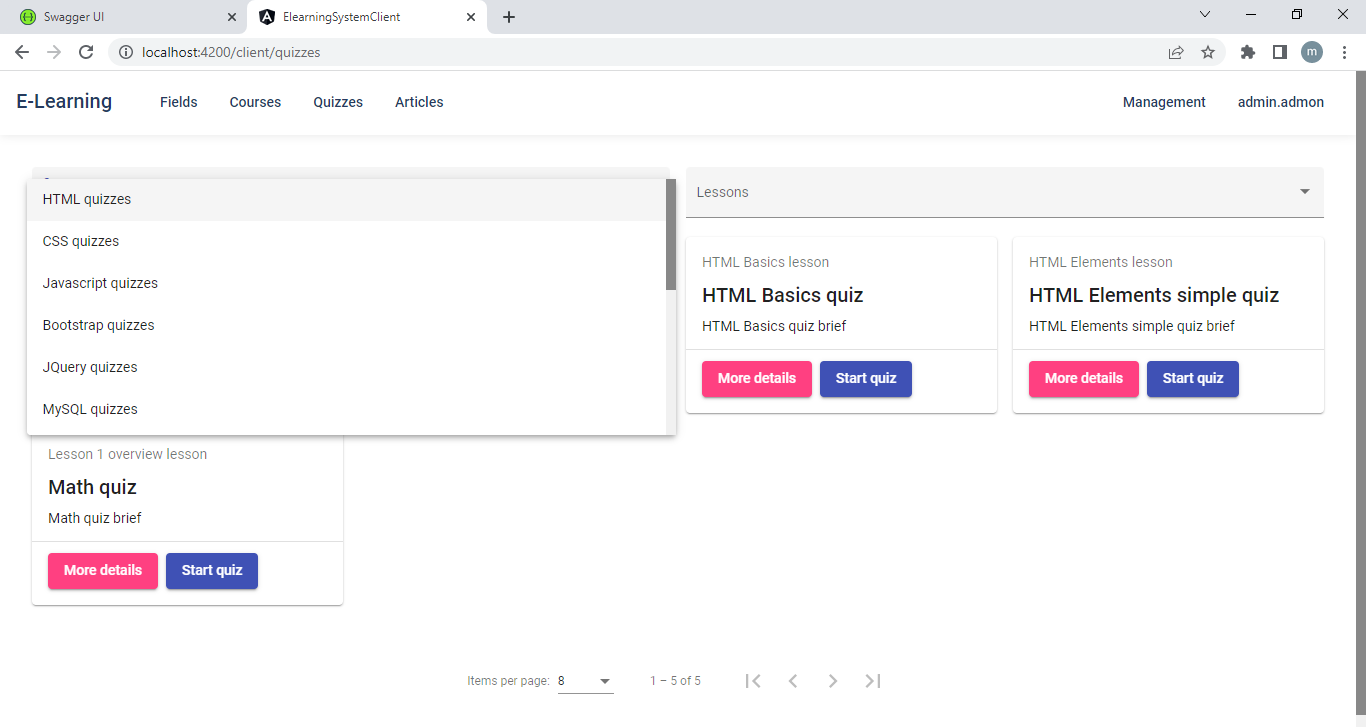Jump to the last page of results
1366x727 pixels.
[x=873, y=681]
